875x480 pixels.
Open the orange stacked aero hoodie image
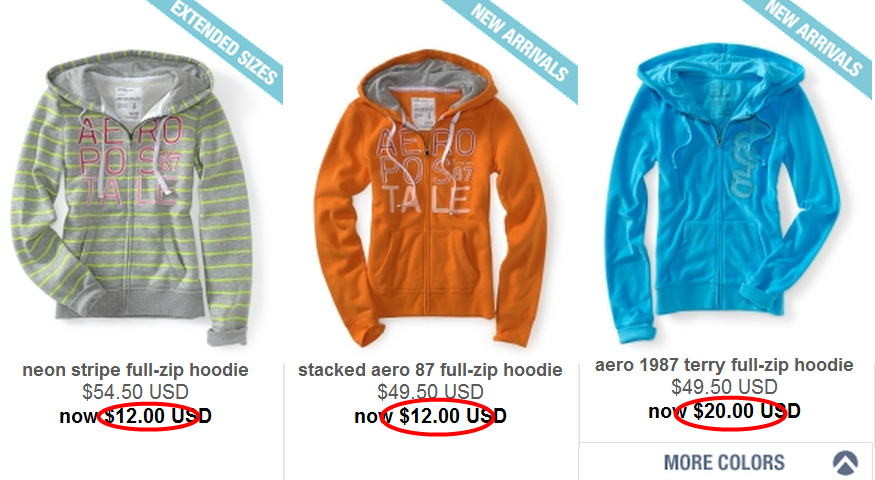click(430, 199)
